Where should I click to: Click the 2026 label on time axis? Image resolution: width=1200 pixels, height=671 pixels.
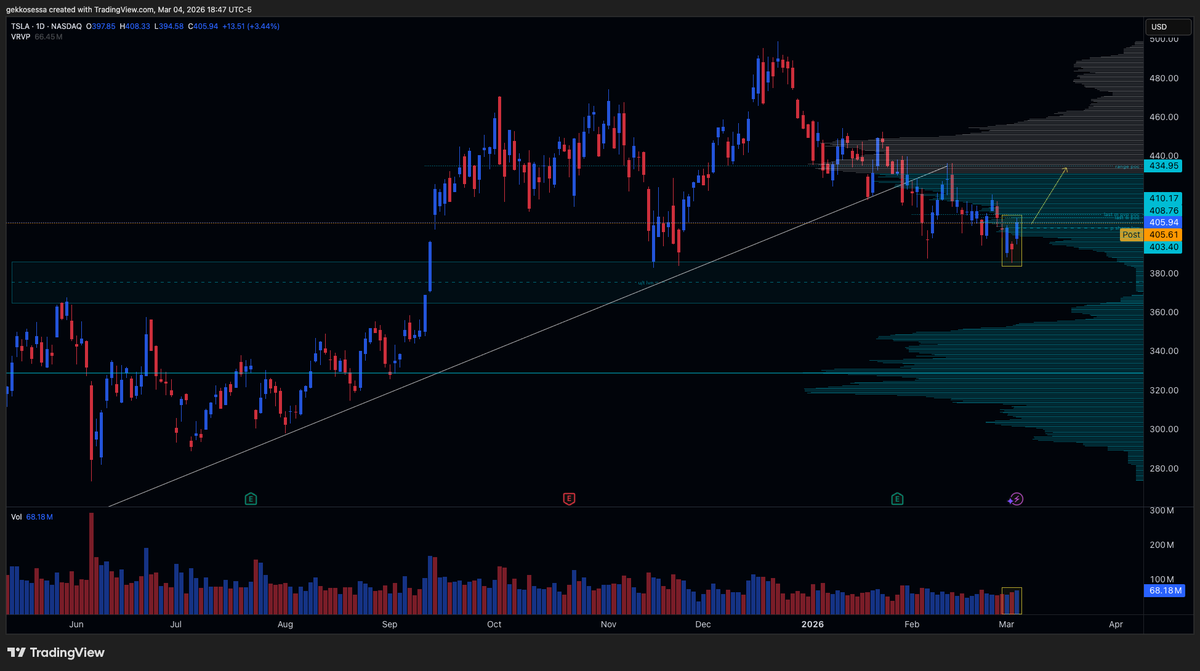(x=812, y=624)
